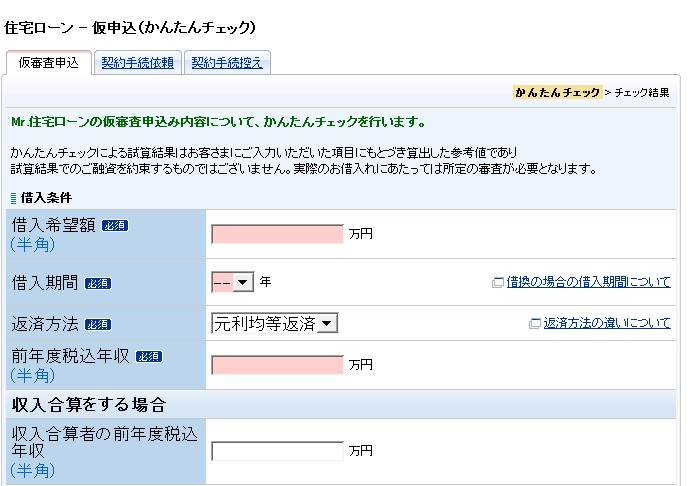This screenshot has width=688, height=486.
Task: Click the かんたんチェック breadcrumb step
Action: click(x=557, y=93)
